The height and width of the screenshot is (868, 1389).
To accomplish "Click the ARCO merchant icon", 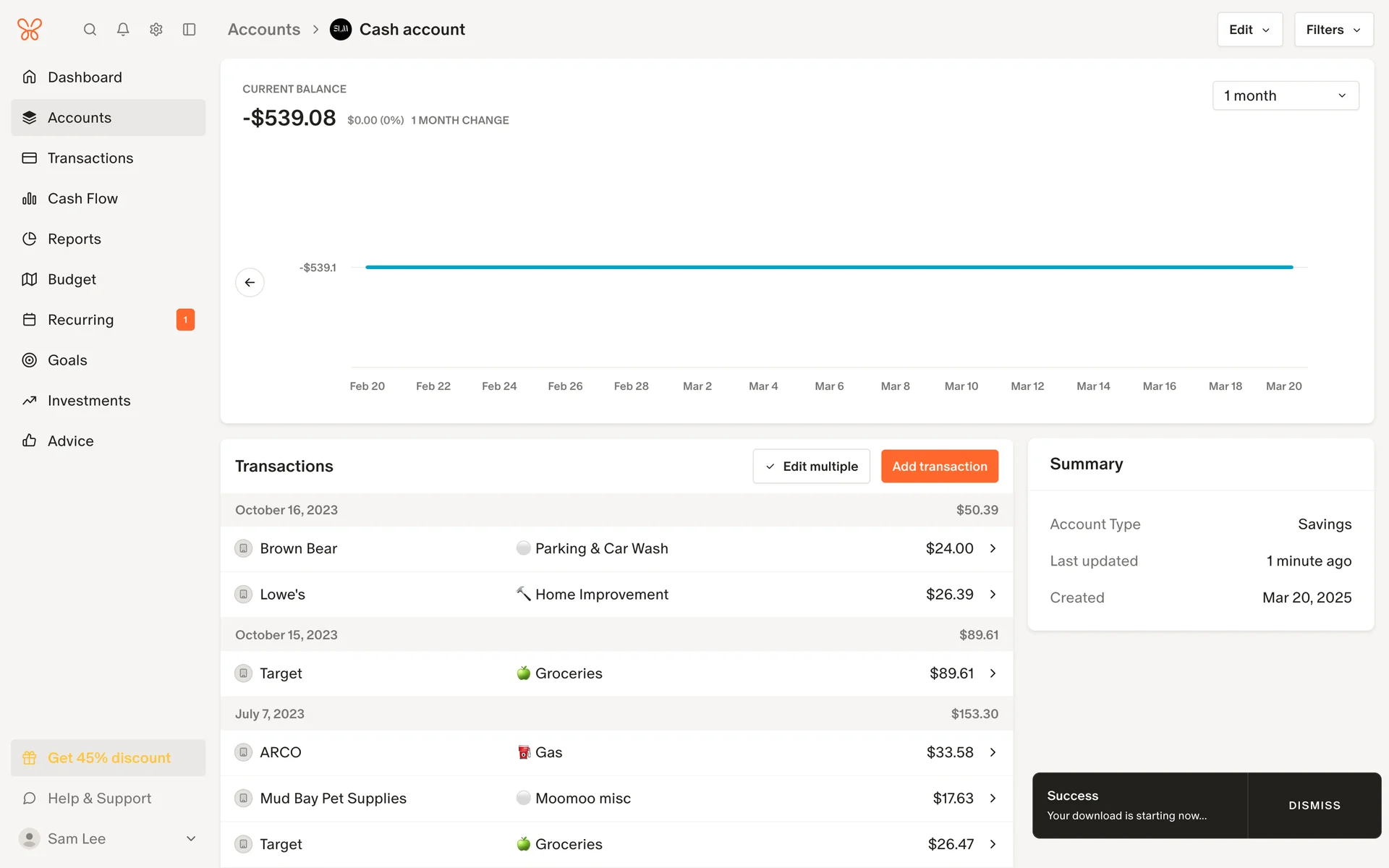I will (x=244, y=752).
